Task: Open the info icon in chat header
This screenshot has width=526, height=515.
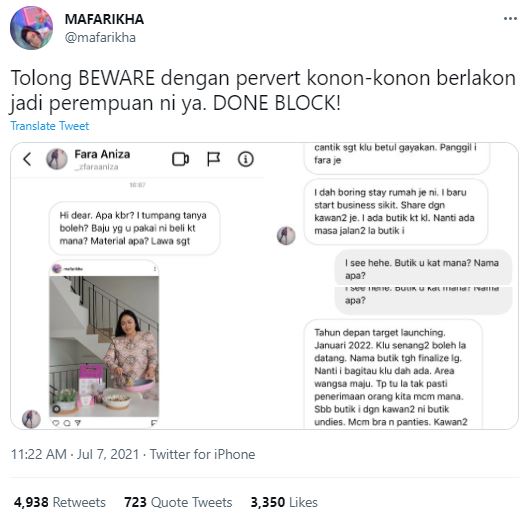Action: [246, 159]
